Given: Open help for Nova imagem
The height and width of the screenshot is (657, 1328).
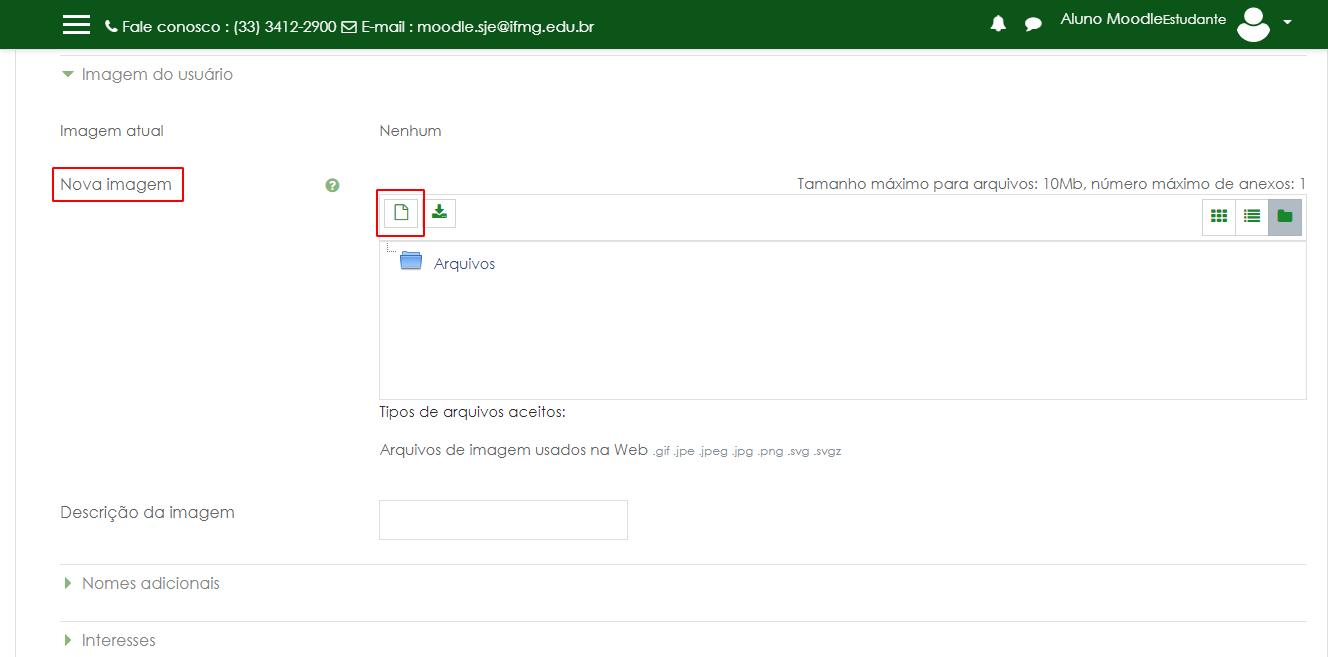Looking at the screenshot, I should coord(332,185).
